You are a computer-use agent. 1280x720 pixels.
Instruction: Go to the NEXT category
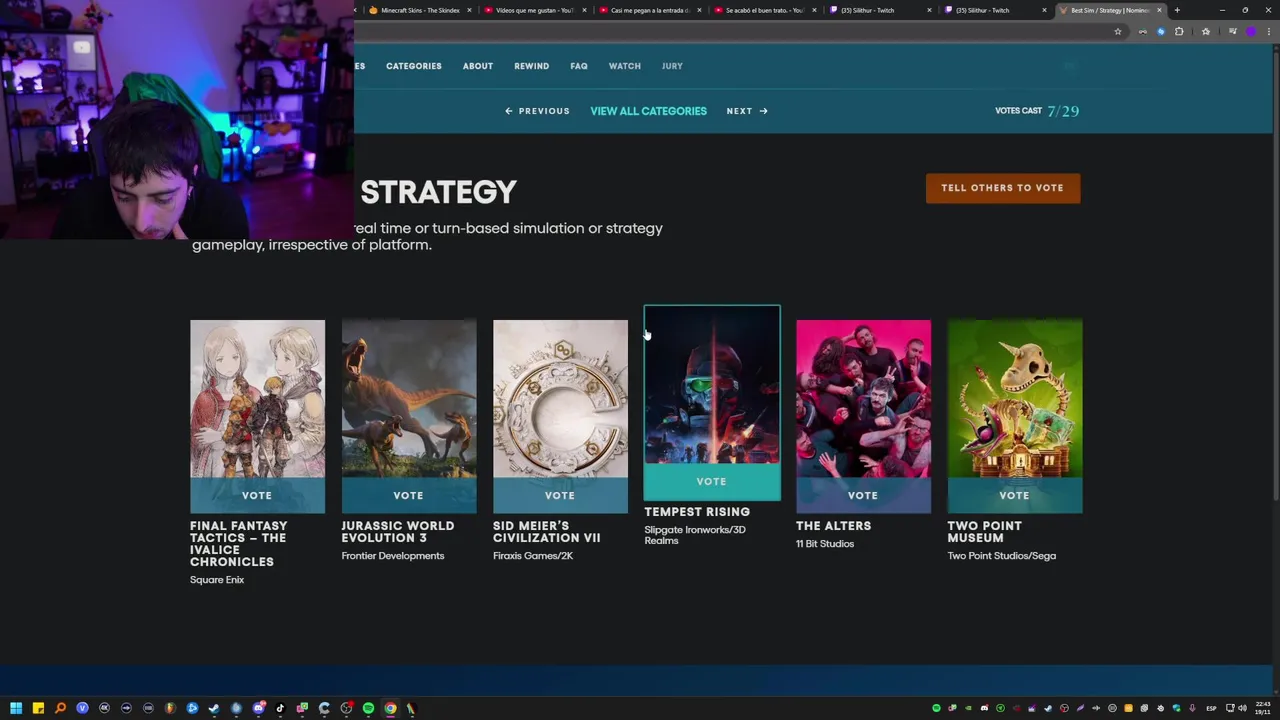coord(747,111)
